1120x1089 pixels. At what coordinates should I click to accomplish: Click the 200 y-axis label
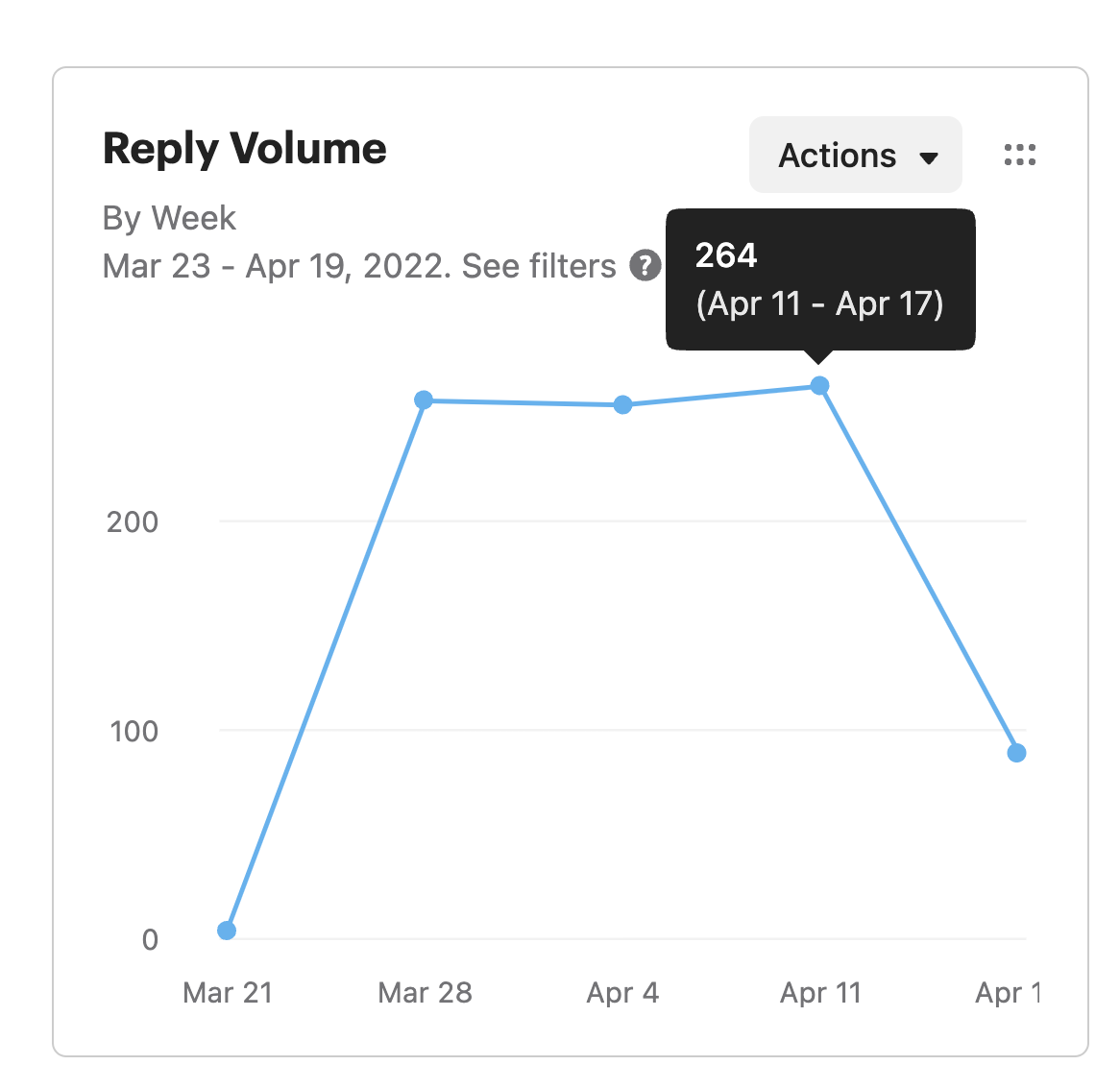(133, 522)
